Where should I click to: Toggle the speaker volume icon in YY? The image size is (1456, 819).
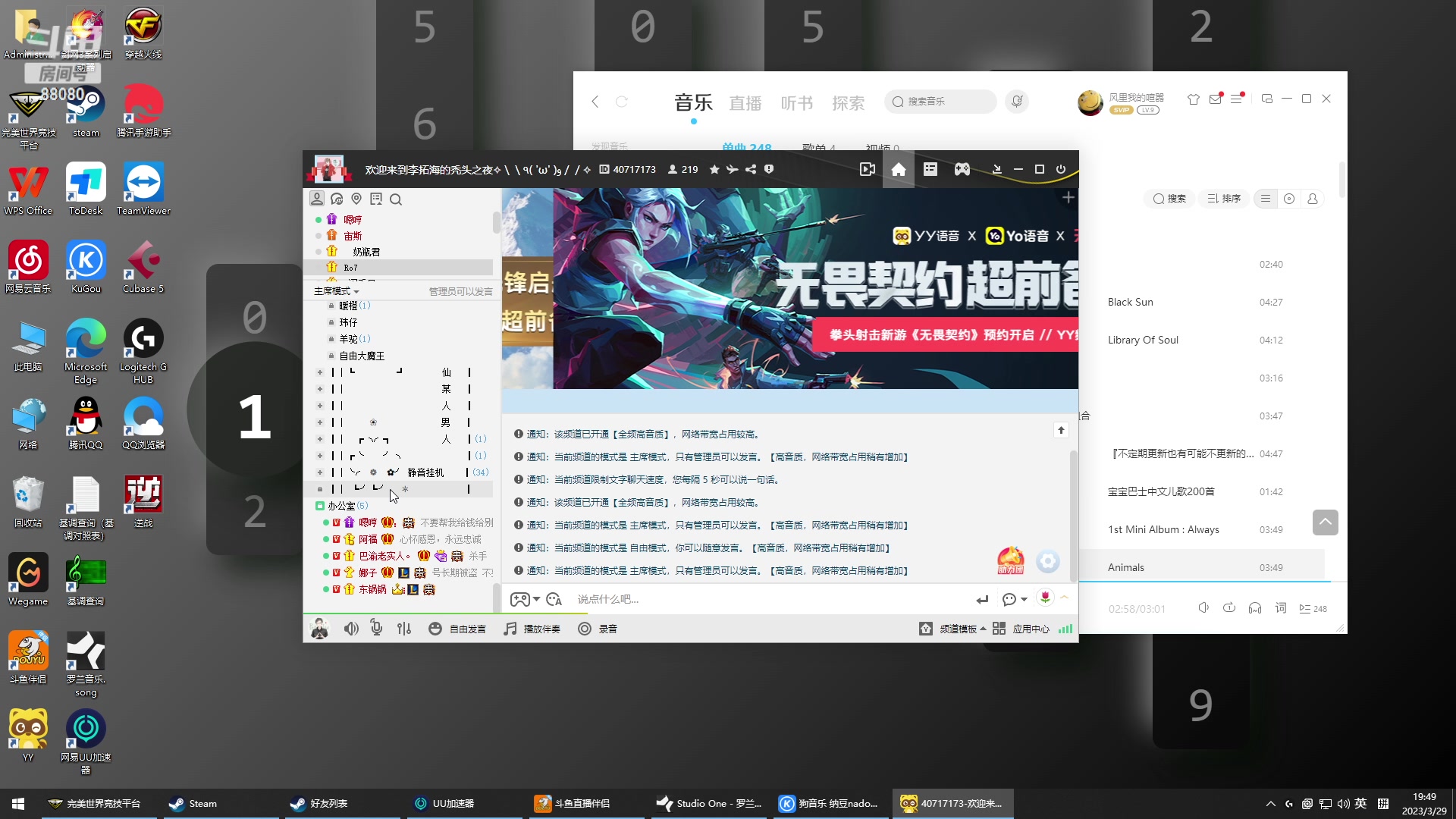pyautogui.click(x=350, y=628)
